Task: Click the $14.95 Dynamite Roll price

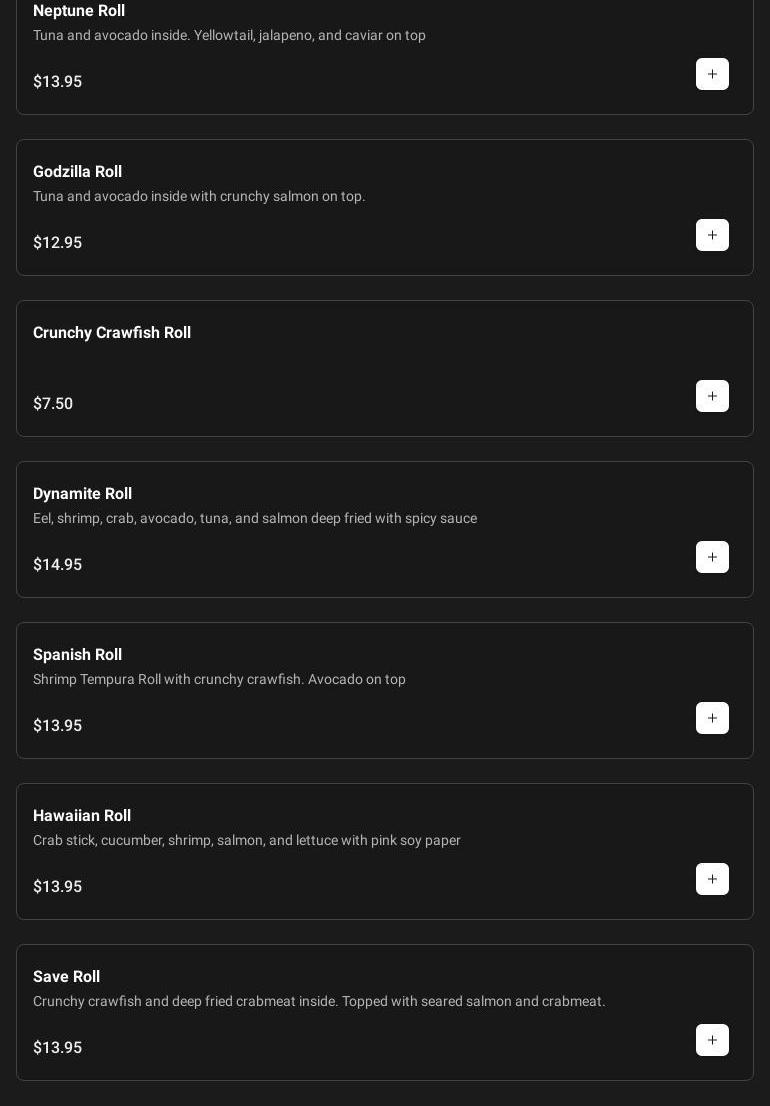Action: [57, 565]
